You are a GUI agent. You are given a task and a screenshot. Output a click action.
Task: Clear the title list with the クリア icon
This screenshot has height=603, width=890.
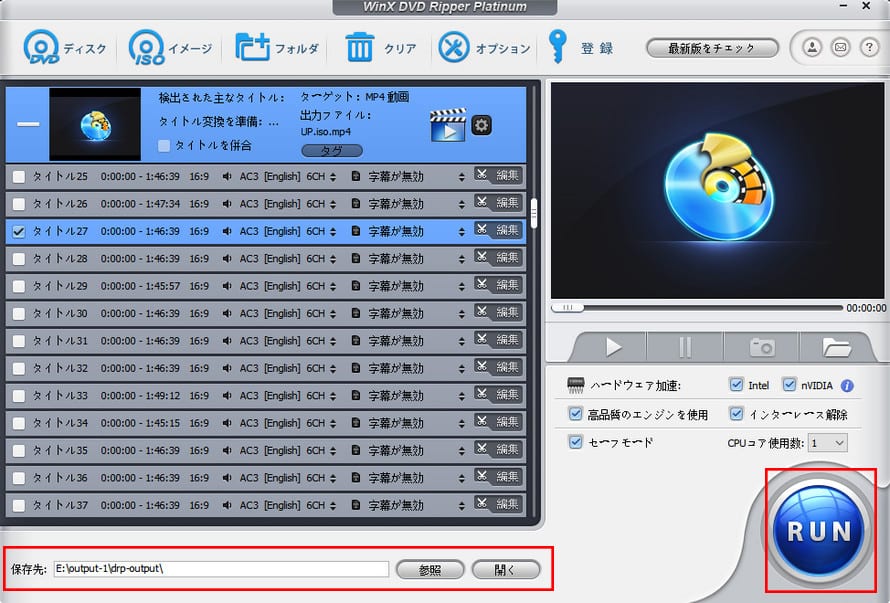click(x=358, y=47)
